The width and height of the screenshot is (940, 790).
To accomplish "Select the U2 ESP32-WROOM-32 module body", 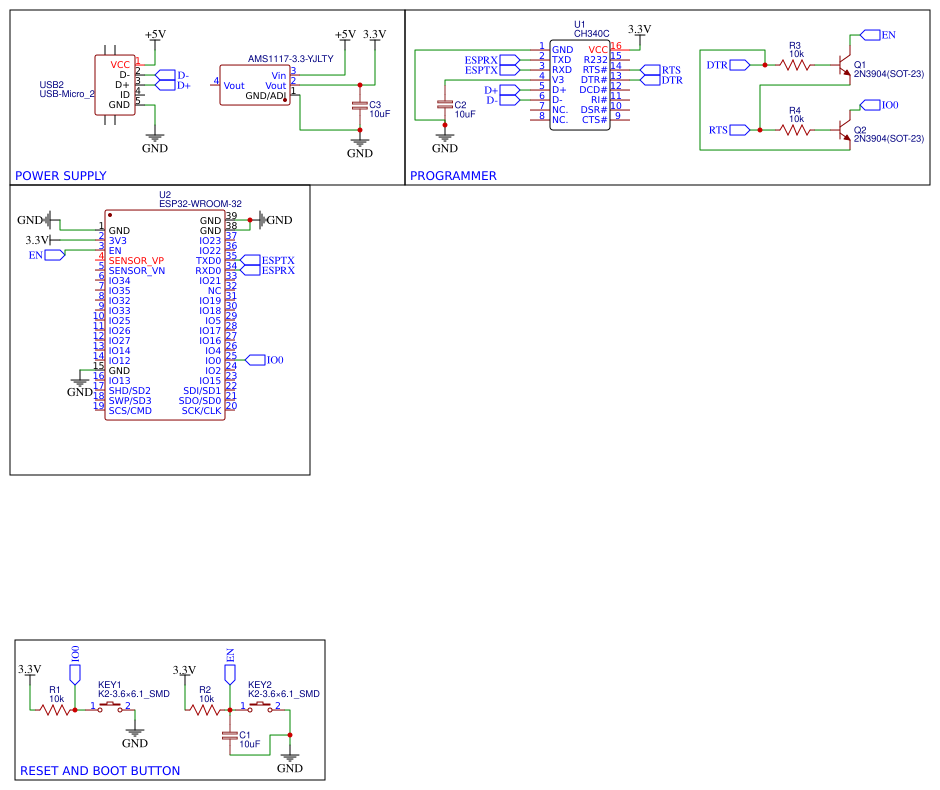I will pos(165,315).
